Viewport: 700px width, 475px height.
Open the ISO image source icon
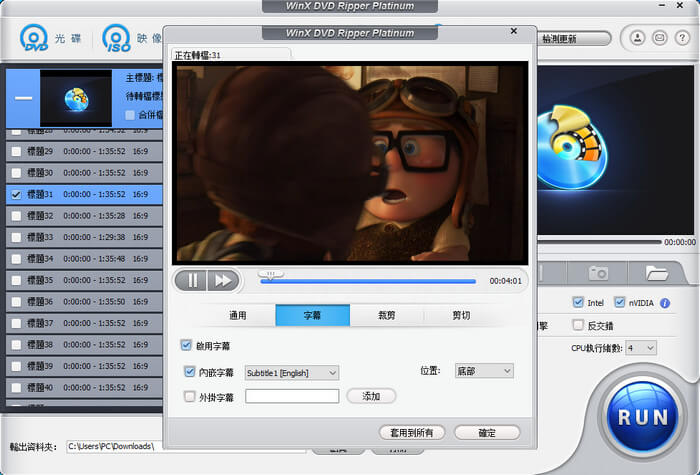click(x=117, y=38)
